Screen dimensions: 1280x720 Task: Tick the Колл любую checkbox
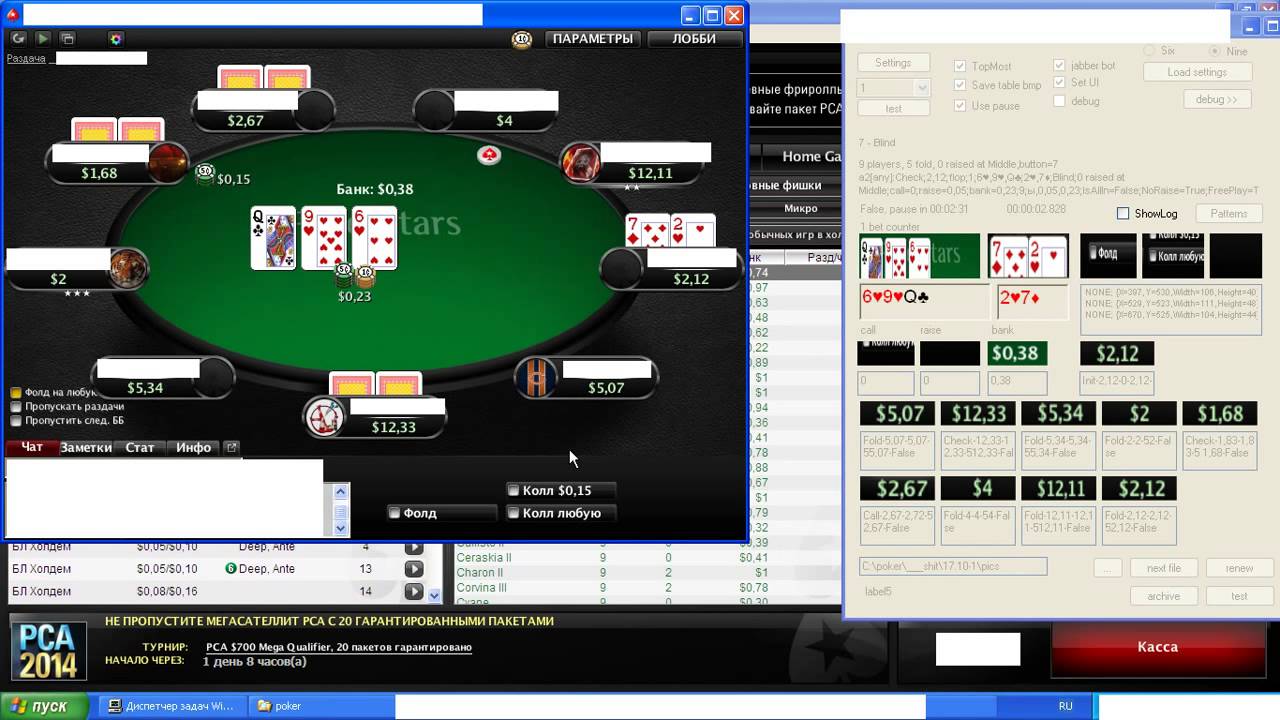coord(514,513)
